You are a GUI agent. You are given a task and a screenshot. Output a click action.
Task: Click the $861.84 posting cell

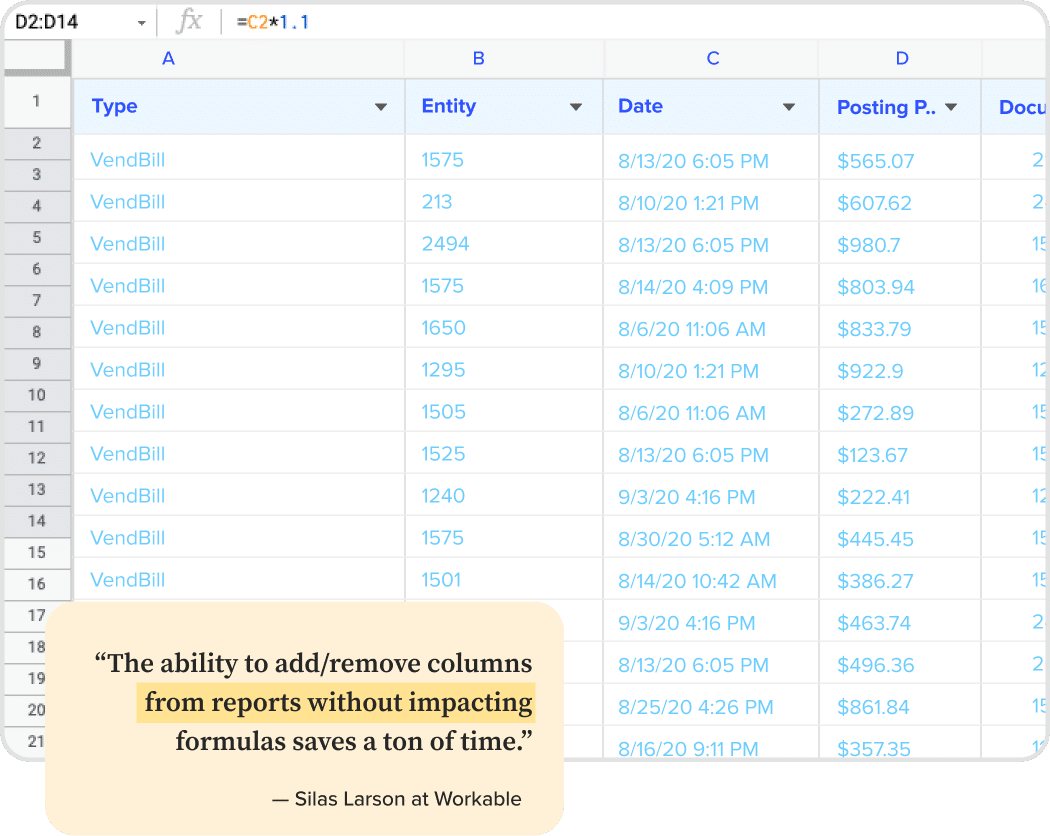(873, 707)
